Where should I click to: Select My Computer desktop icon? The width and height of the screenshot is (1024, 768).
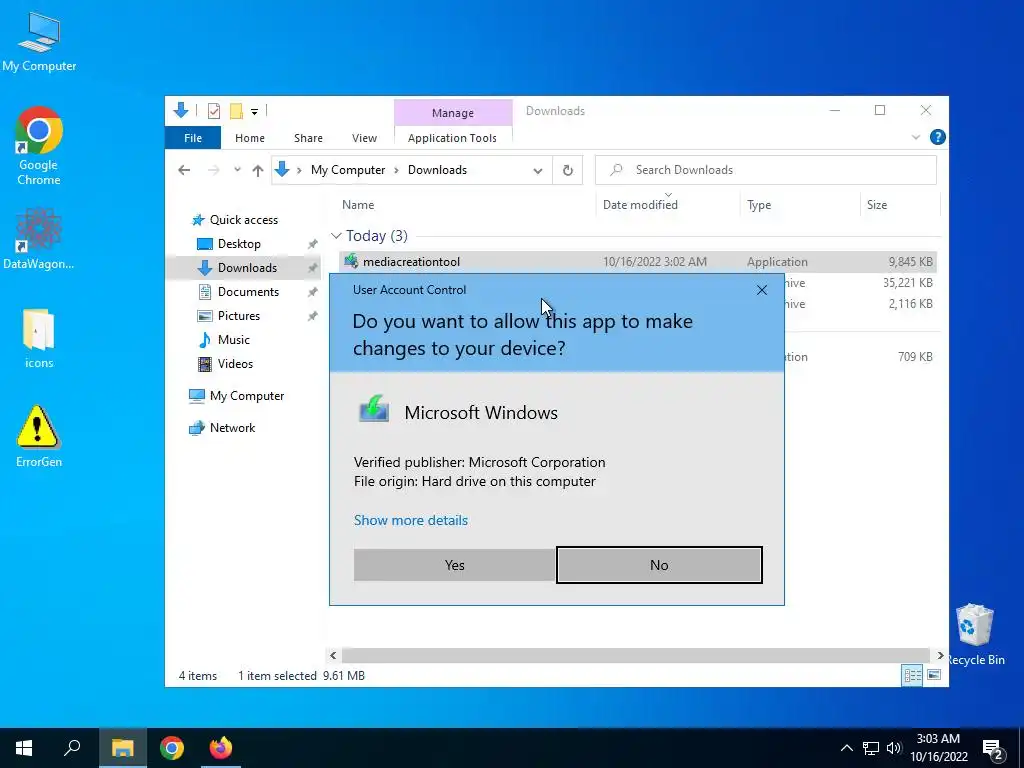coord(39,41)
